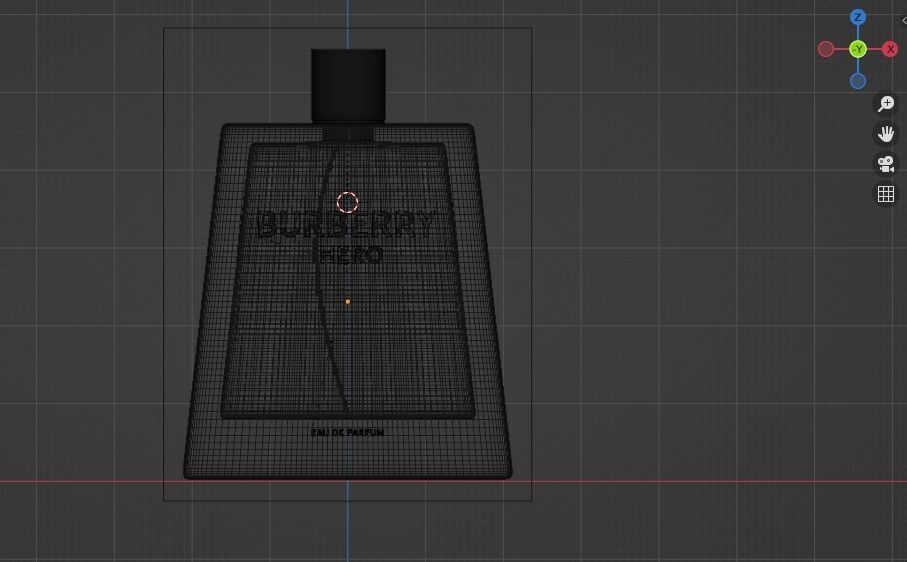Click the blue Z axis gizmo ball

858,17
